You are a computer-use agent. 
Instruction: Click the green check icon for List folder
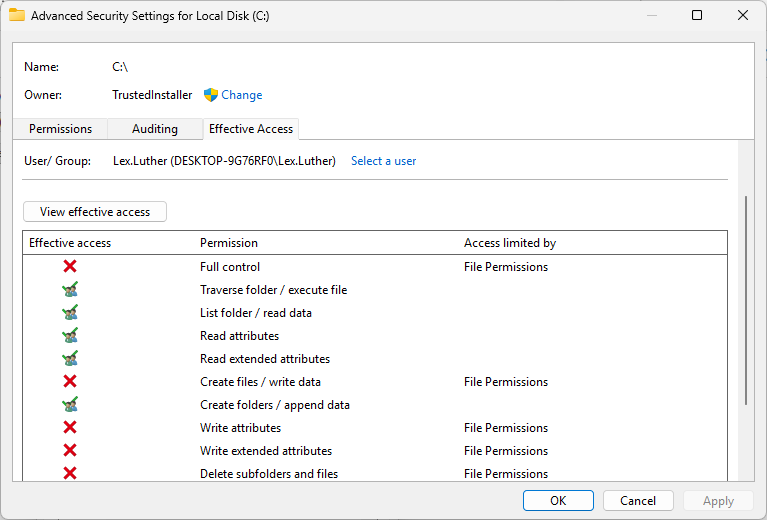point(70,313)
